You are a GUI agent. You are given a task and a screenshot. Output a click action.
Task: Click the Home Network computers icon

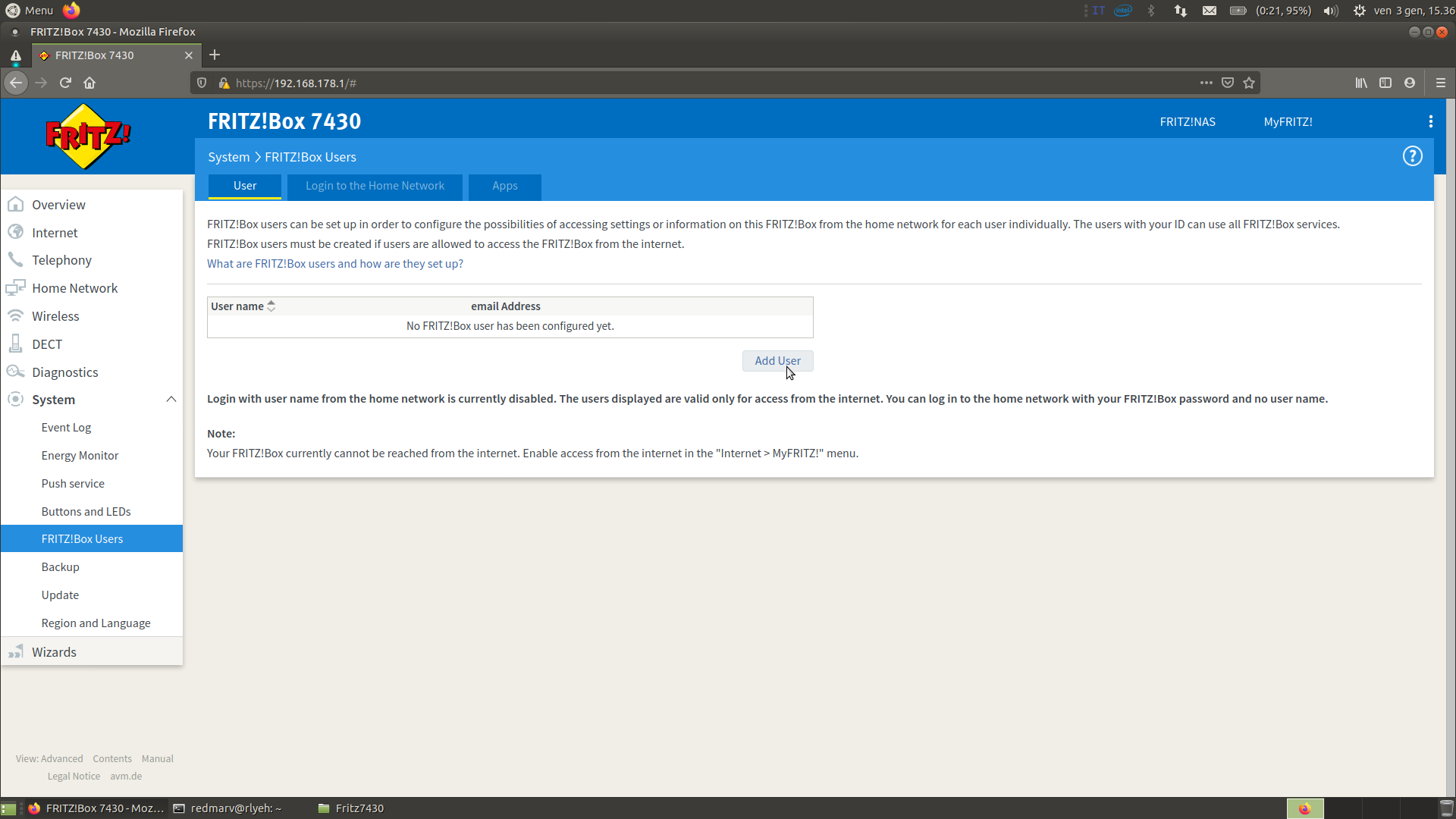15,288
